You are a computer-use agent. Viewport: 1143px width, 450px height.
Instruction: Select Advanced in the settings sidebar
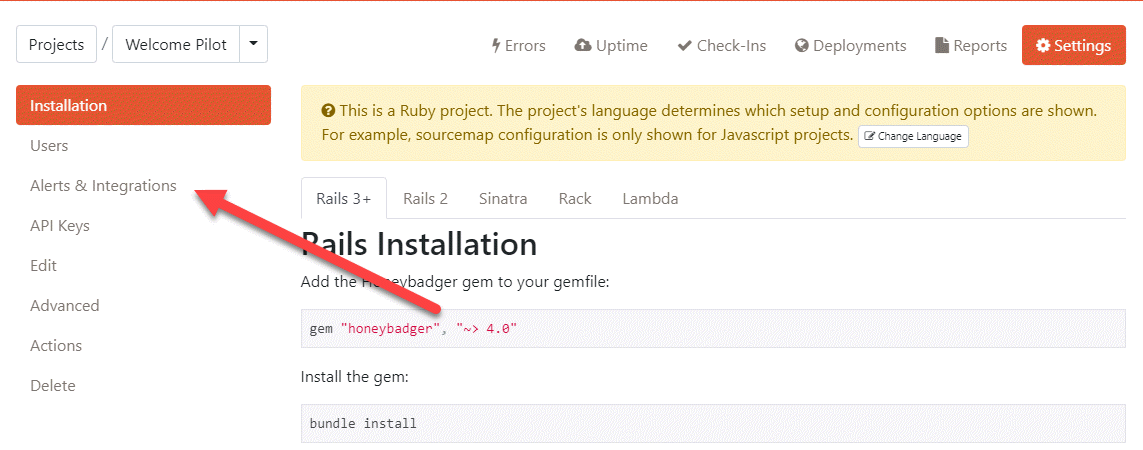point(65,306)
